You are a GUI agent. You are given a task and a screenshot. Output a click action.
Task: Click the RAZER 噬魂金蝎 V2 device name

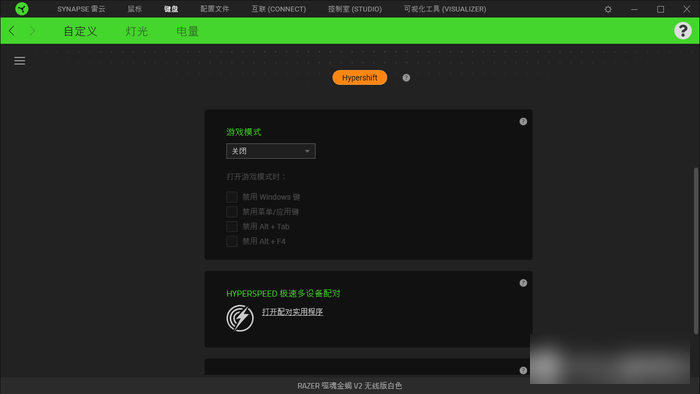point(350,386)
